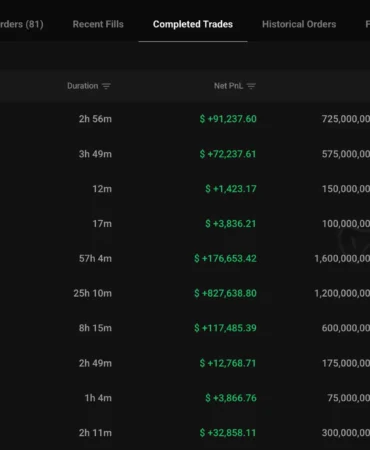Click the Duration column header
Viewport: 370px width, 450px height.
83,86
